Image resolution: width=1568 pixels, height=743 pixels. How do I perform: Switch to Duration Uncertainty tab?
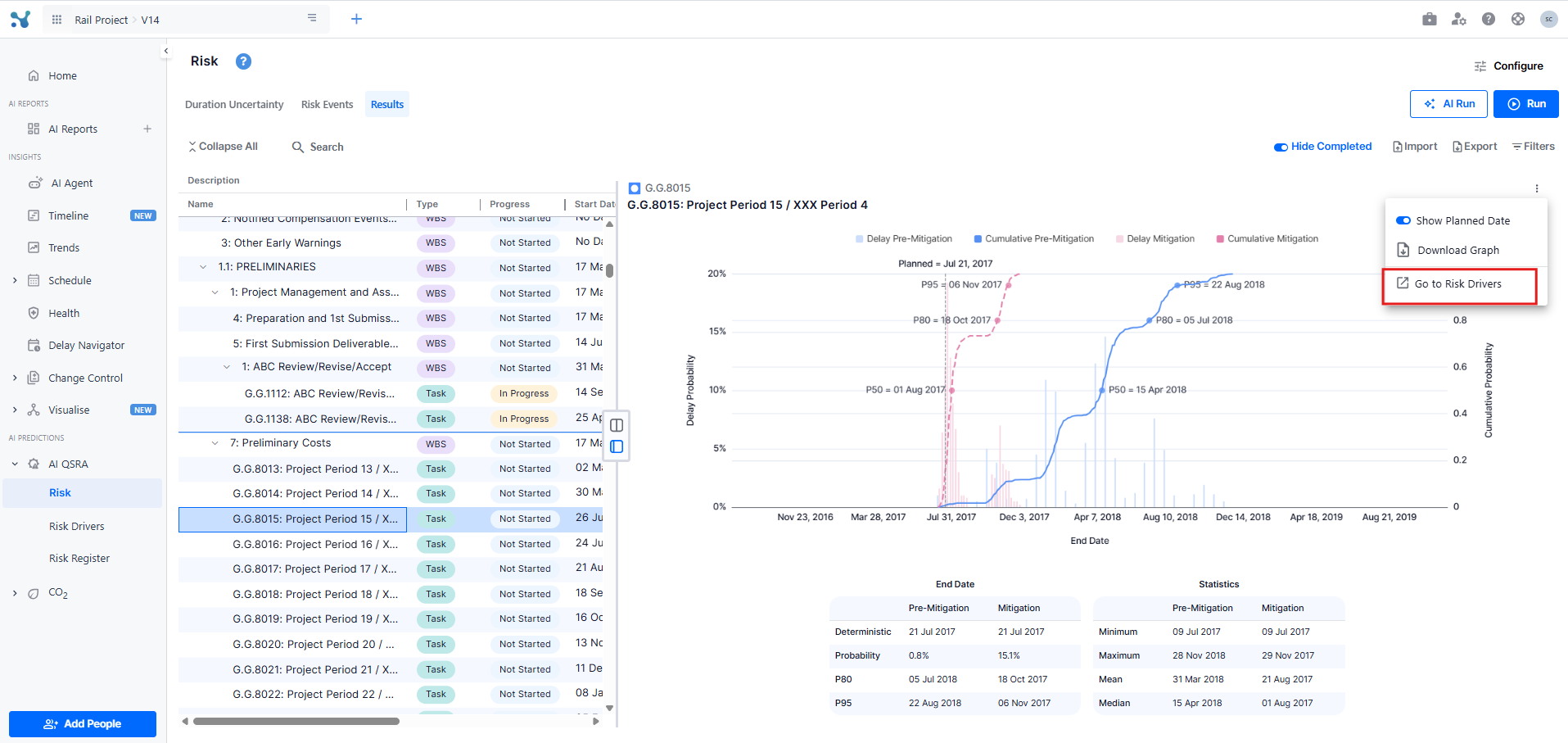point(234,104)
